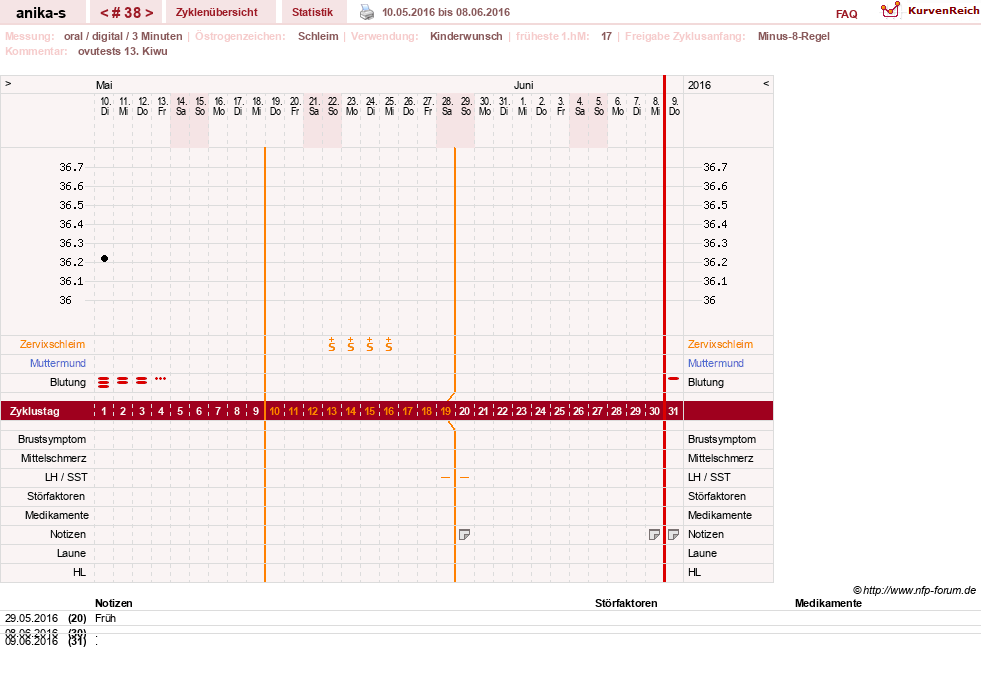Click the printer icon beside the date range

tap(367, 12)
